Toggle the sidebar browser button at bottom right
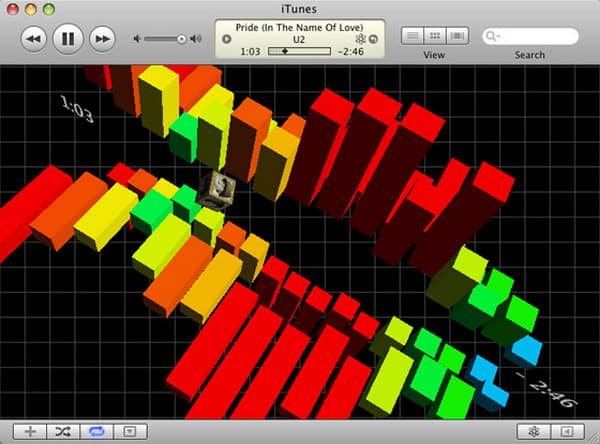The height and width of the screenshot is (444, 600). pos(567,432)
